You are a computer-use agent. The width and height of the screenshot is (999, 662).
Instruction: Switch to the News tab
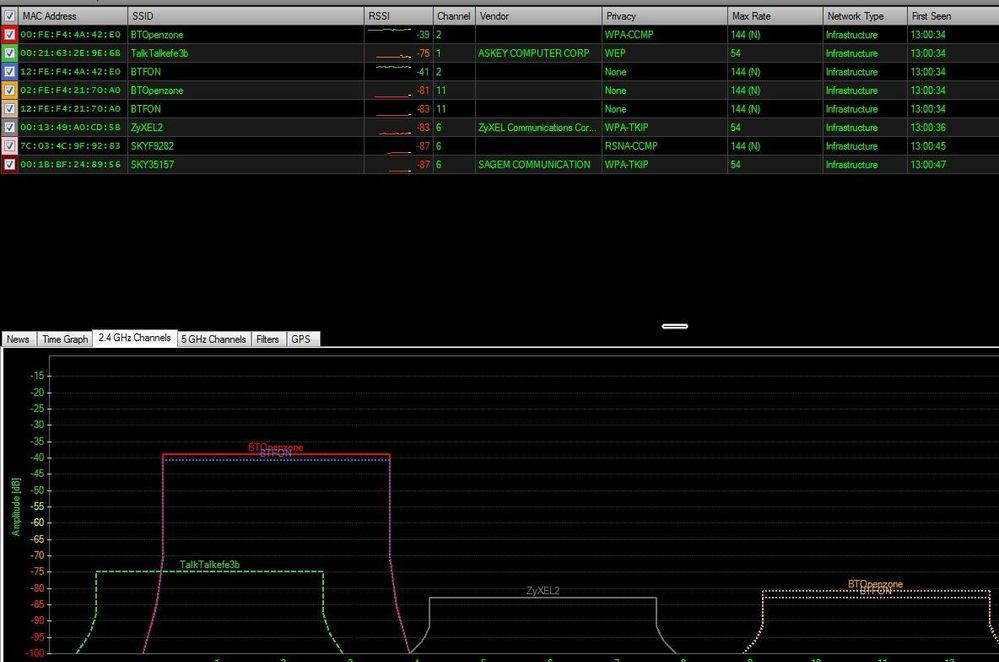[18, 339]
